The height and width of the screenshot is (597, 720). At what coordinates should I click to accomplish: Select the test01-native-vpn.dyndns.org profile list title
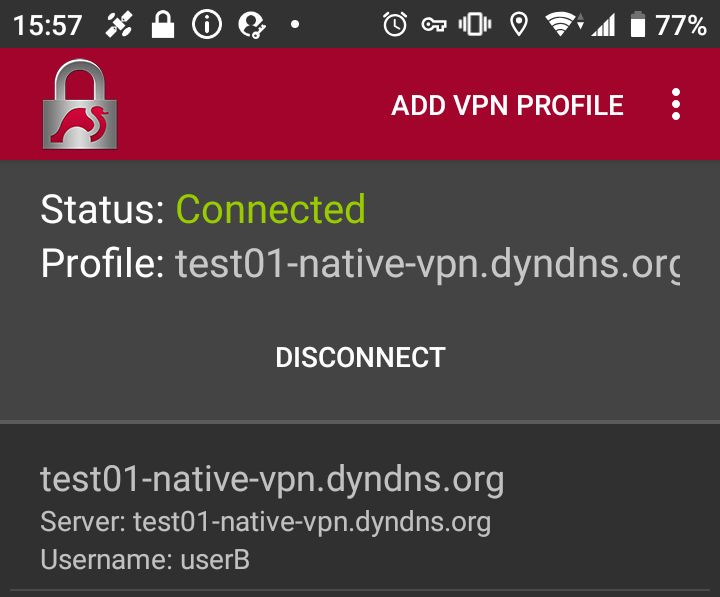point(272,480)
